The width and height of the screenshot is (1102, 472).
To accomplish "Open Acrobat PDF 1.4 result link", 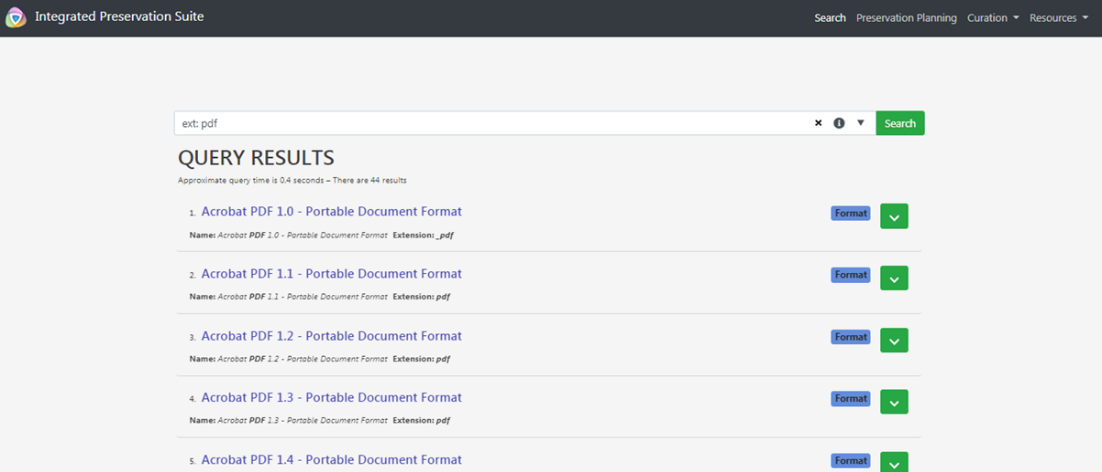I will coord(331,460).
